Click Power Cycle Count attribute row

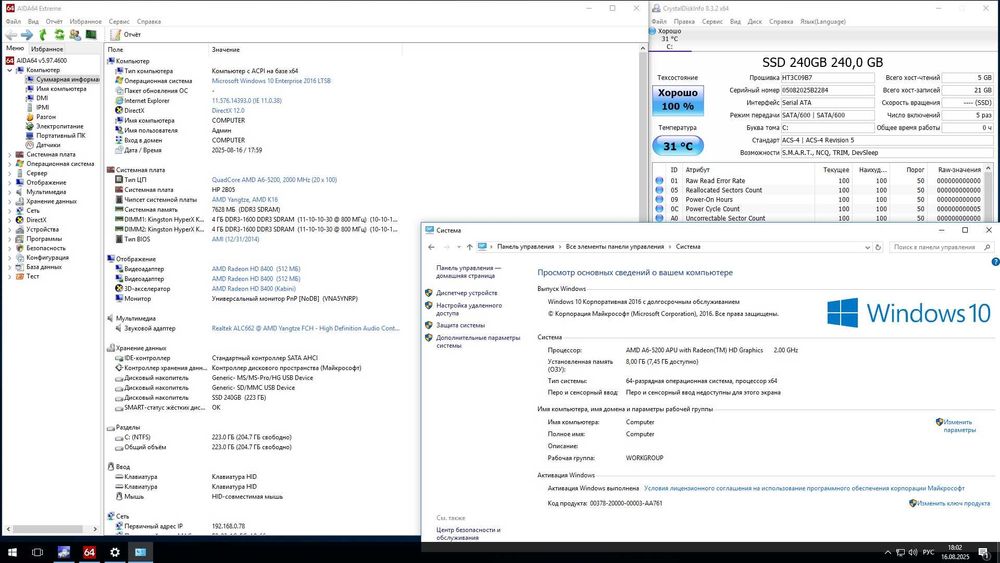tap(820, 208)
